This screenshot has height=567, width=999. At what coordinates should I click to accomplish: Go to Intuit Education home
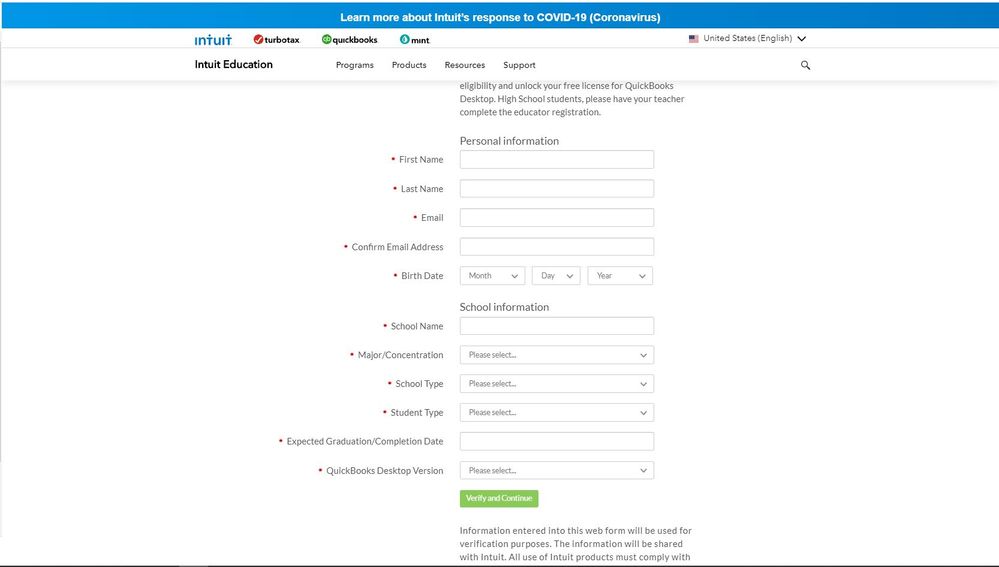234,64
